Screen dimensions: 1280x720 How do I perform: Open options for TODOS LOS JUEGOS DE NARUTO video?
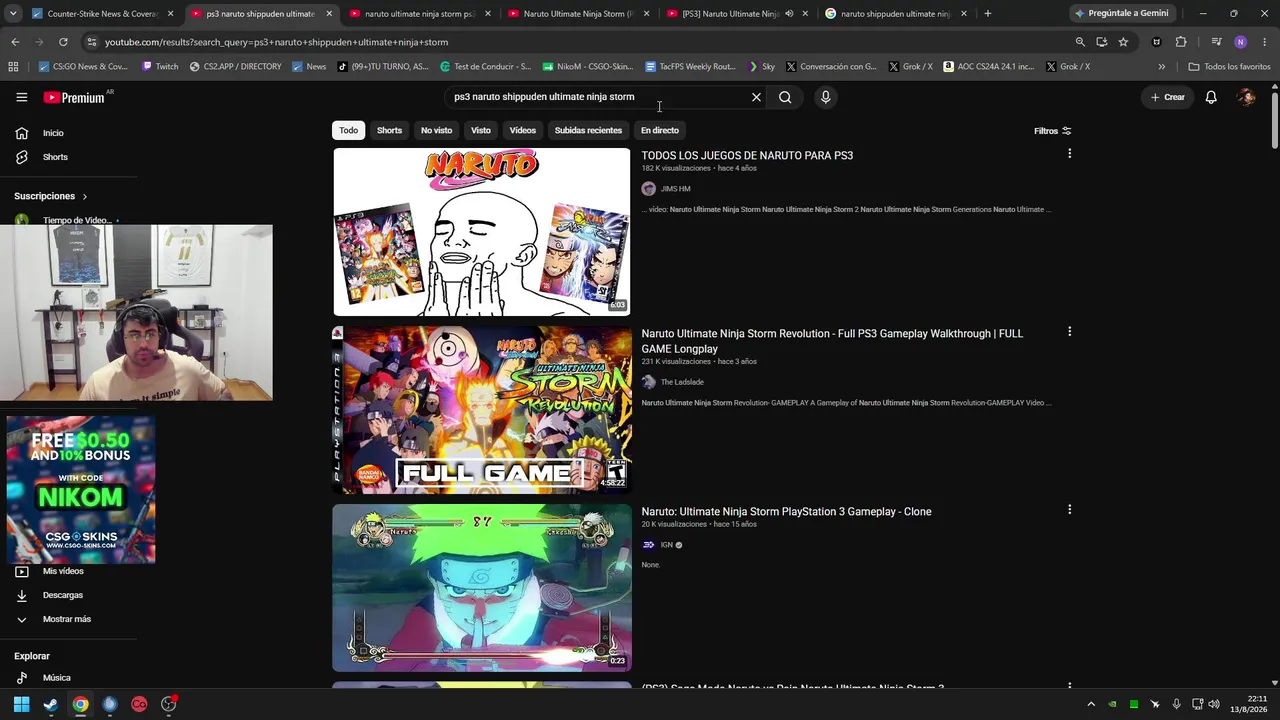click(x=1069, y=154)
